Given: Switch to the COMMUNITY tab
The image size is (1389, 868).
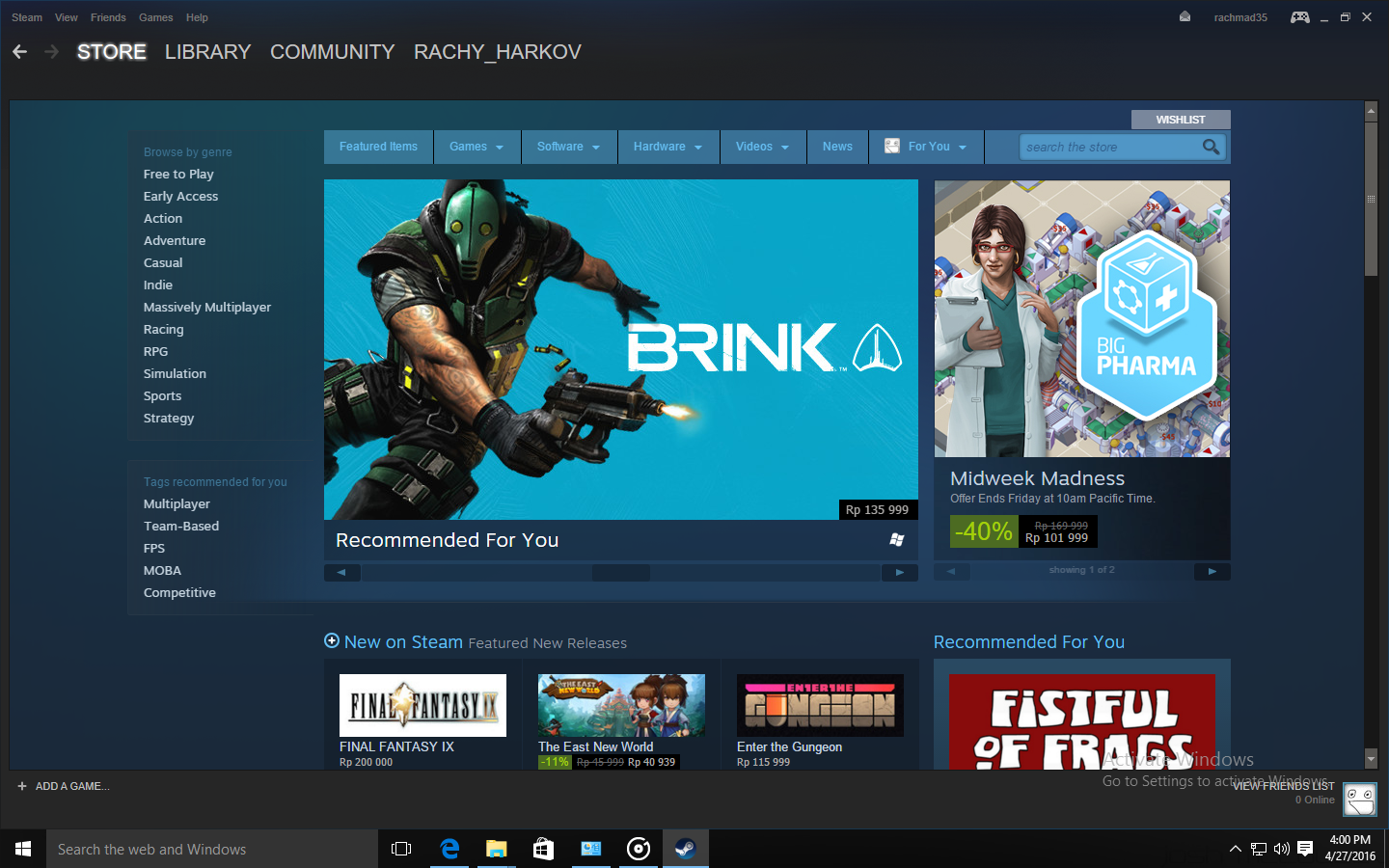Looking at the screenshot, I should click(x=333, y=52).
